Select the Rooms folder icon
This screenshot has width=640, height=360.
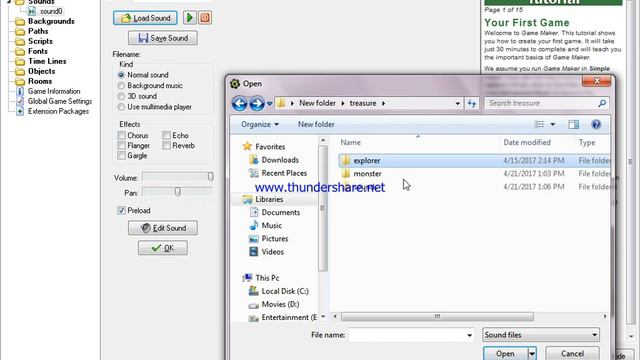tap(20, 81)
